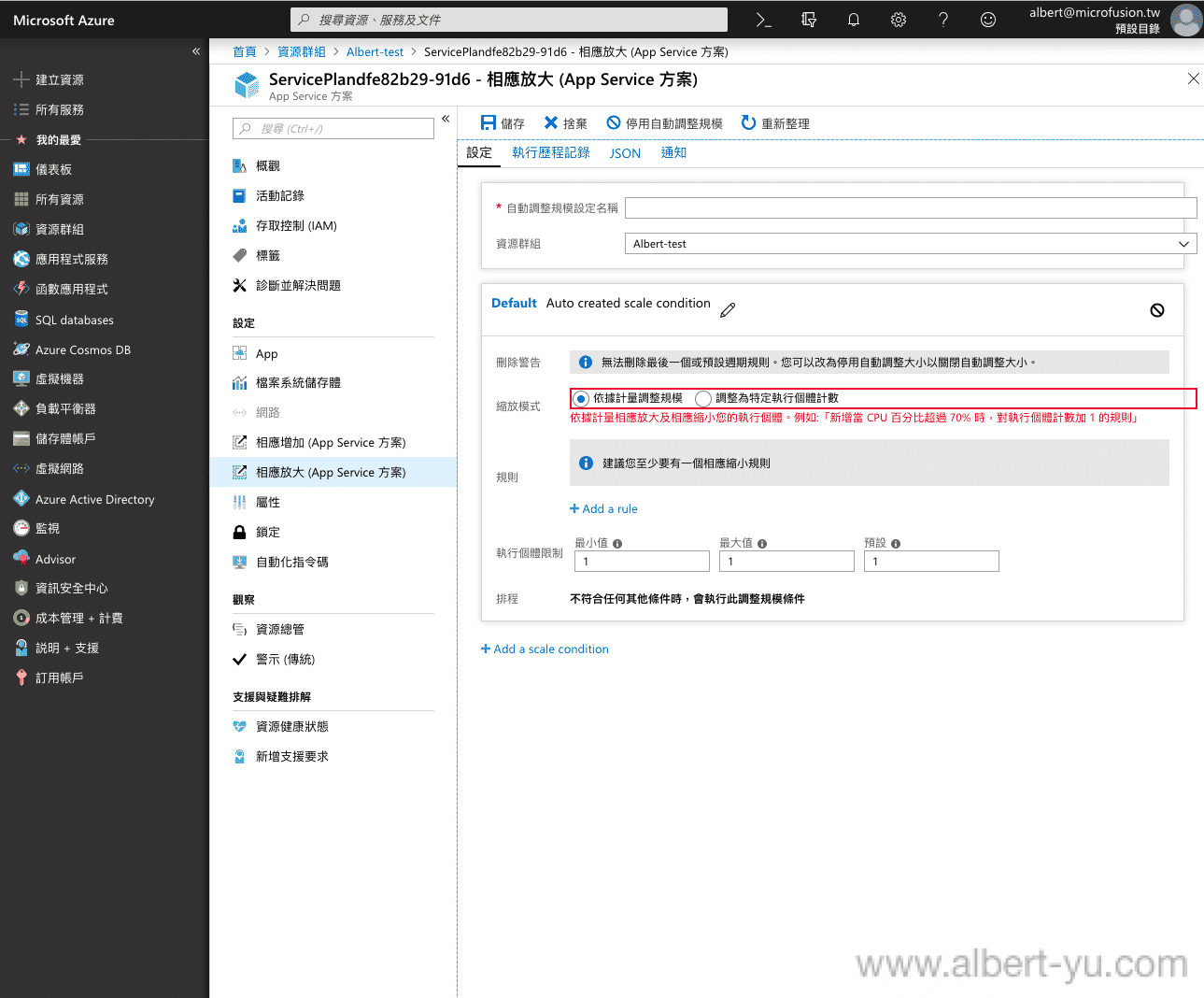Switch to the 通知 tab
Image resolution: width=1204 pixels, height=998 pixels.
click(673, 152)
